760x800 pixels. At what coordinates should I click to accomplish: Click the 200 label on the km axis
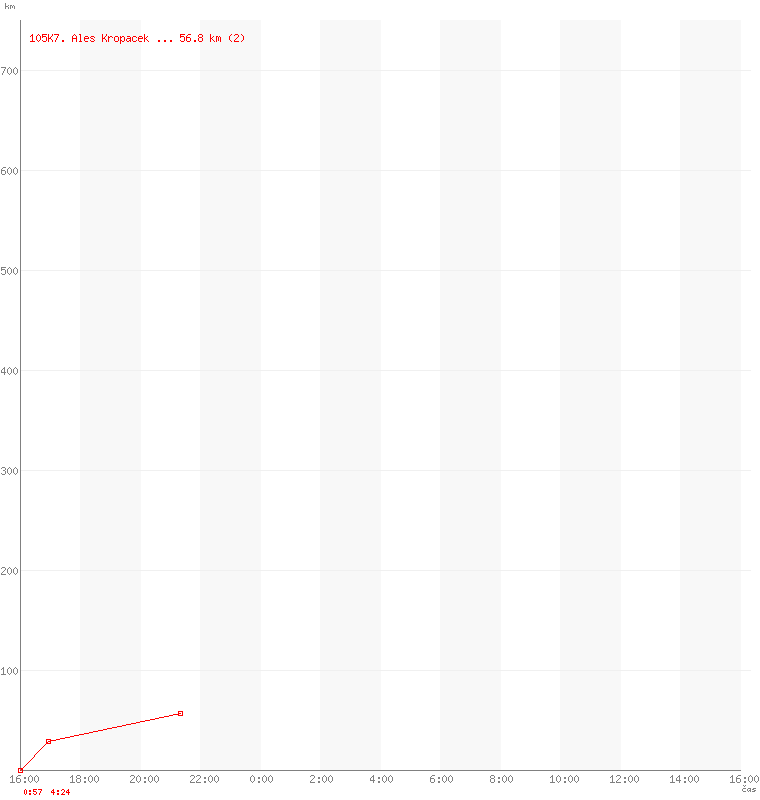click(10, 571)
